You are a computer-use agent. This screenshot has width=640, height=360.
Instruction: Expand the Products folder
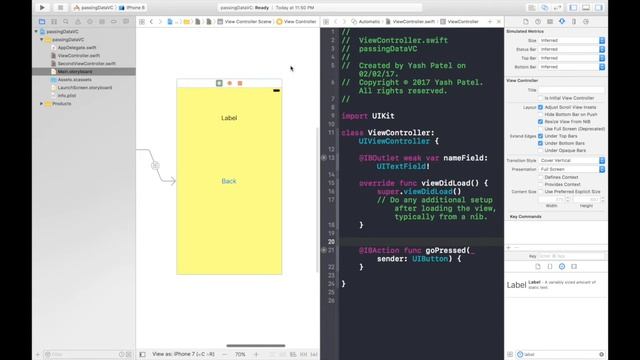coord(42,104)
